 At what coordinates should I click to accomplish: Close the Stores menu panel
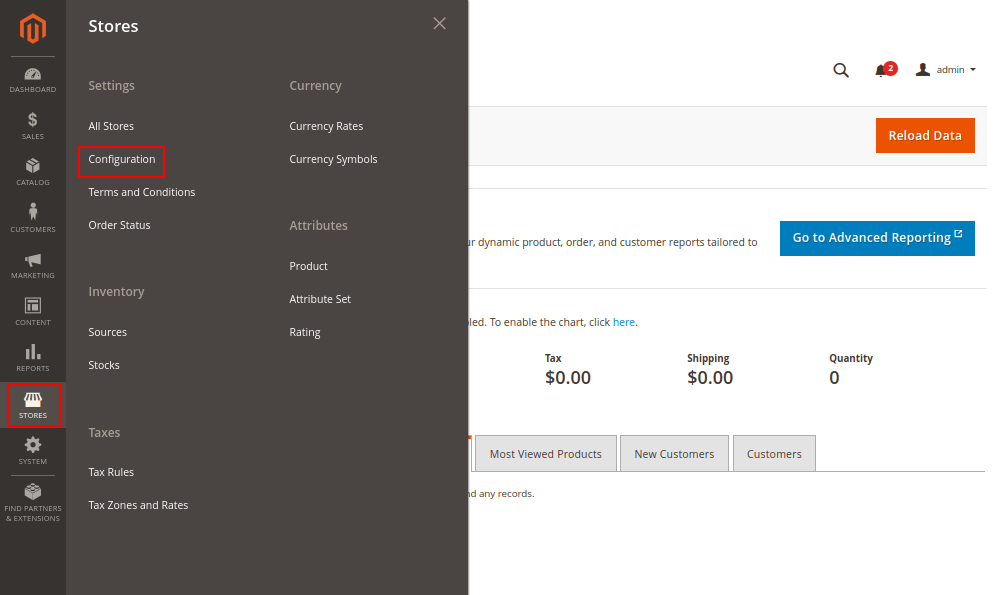coord(439,24)
